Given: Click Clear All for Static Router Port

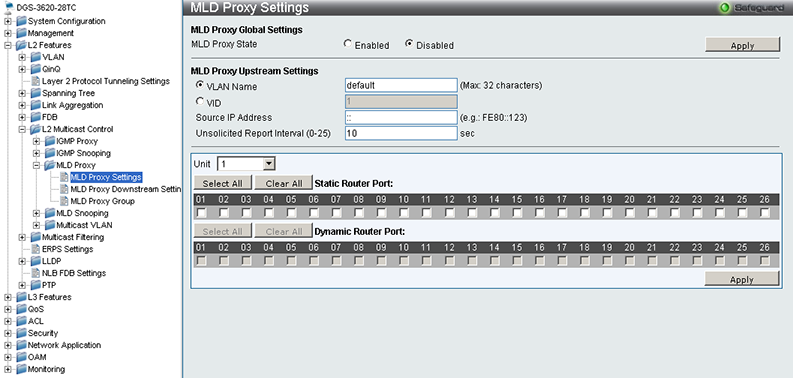Looking at the screenshot, I should pyautogui.click(x=284, y=183).
